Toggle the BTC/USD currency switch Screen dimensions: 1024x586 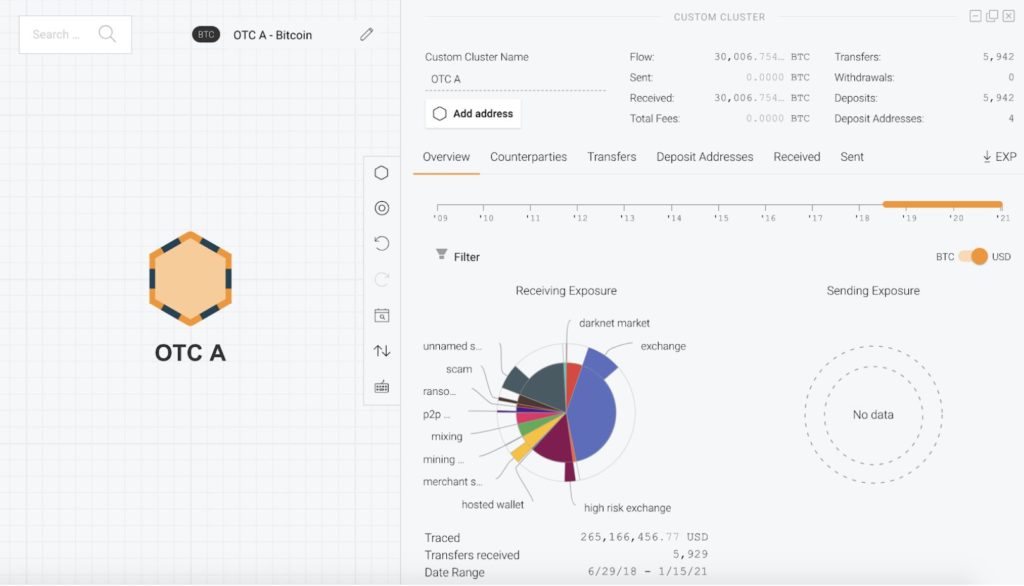coord(973,257)
